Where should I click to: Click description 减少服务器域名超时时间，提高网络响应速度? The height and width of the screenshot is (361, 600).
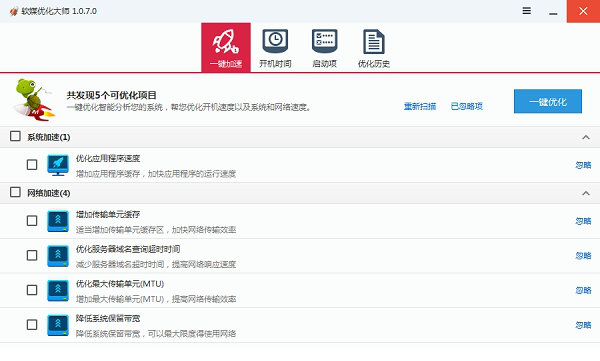(156, 264)
